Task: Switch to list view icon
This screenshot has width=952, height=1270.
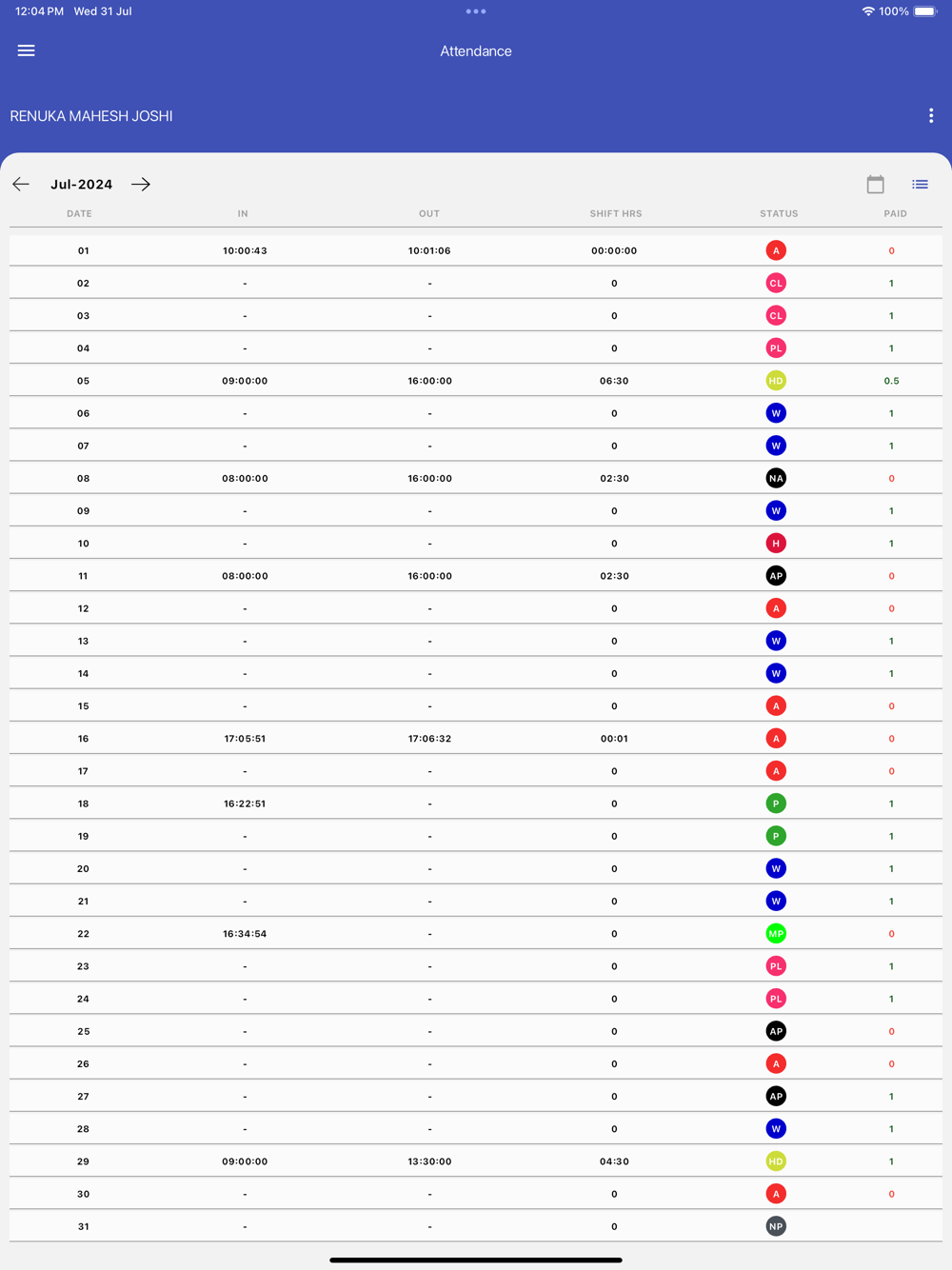Action: pyautogui.click(x=920, y=184)
